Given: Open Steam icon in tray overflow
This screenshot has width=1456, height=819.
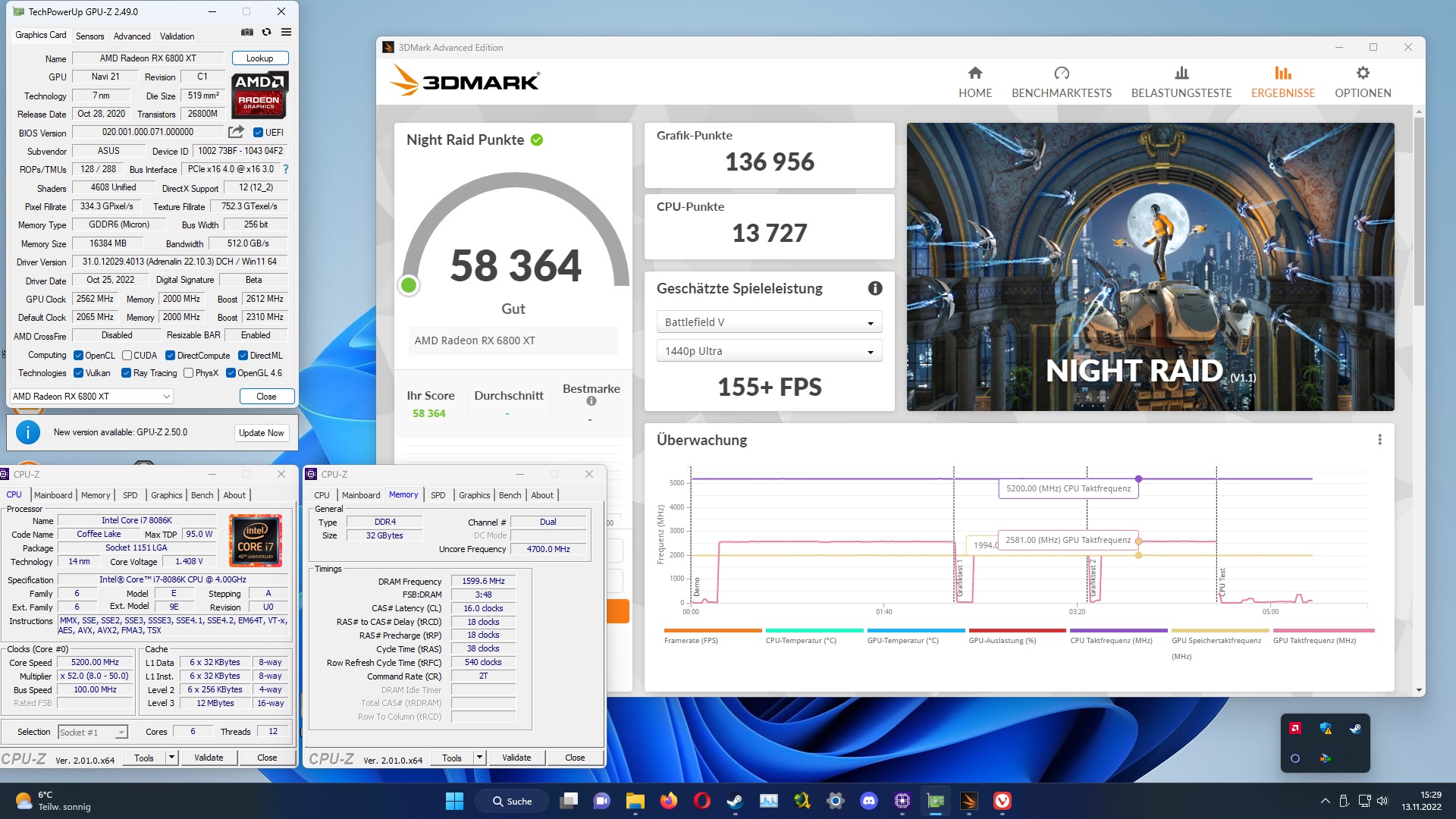Looking at the screenshot, I should pyautogui.click(x=1355, y=728).
